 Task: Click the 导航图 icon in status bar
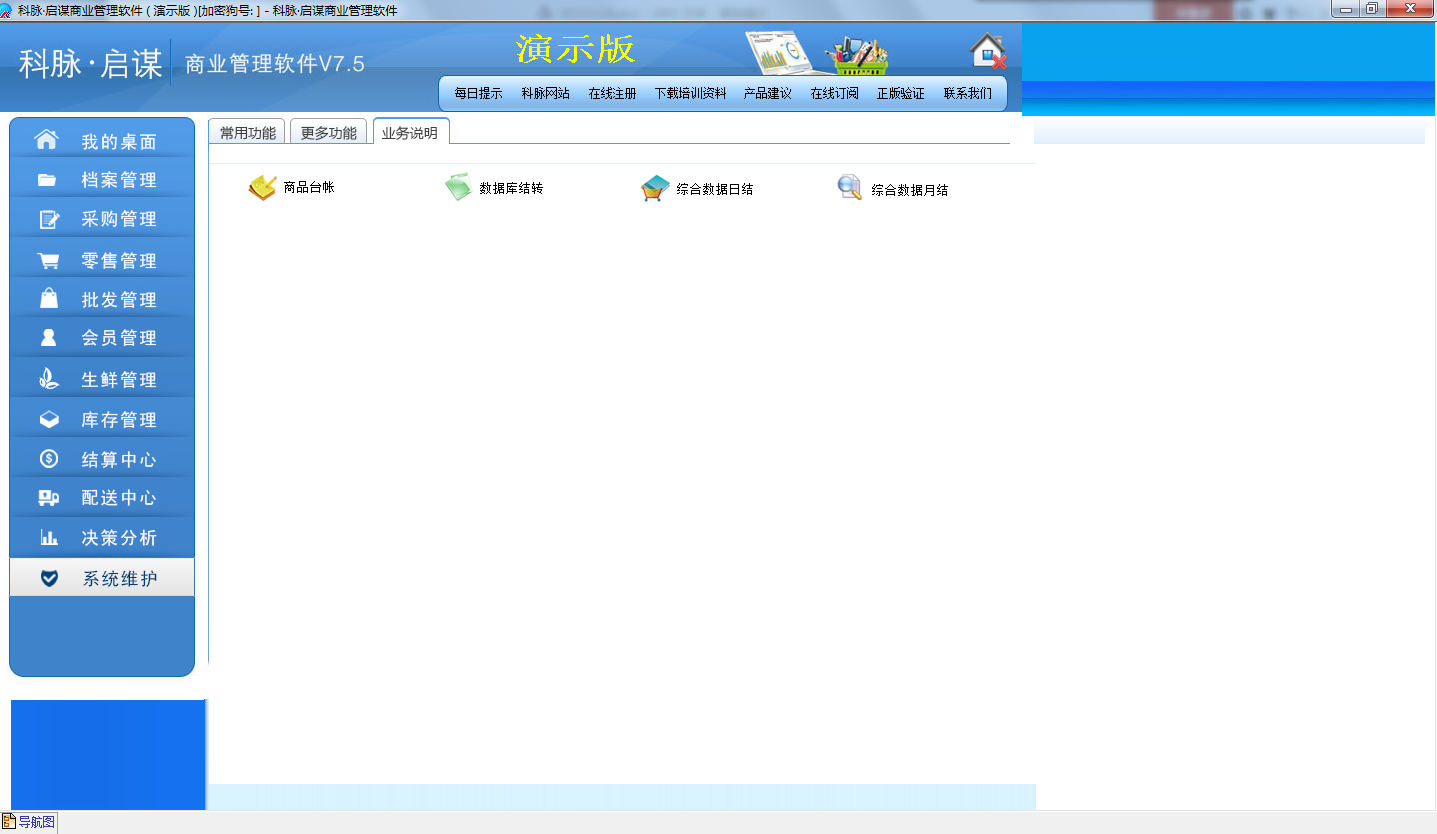pyautogui.click(x=9, y=822)
